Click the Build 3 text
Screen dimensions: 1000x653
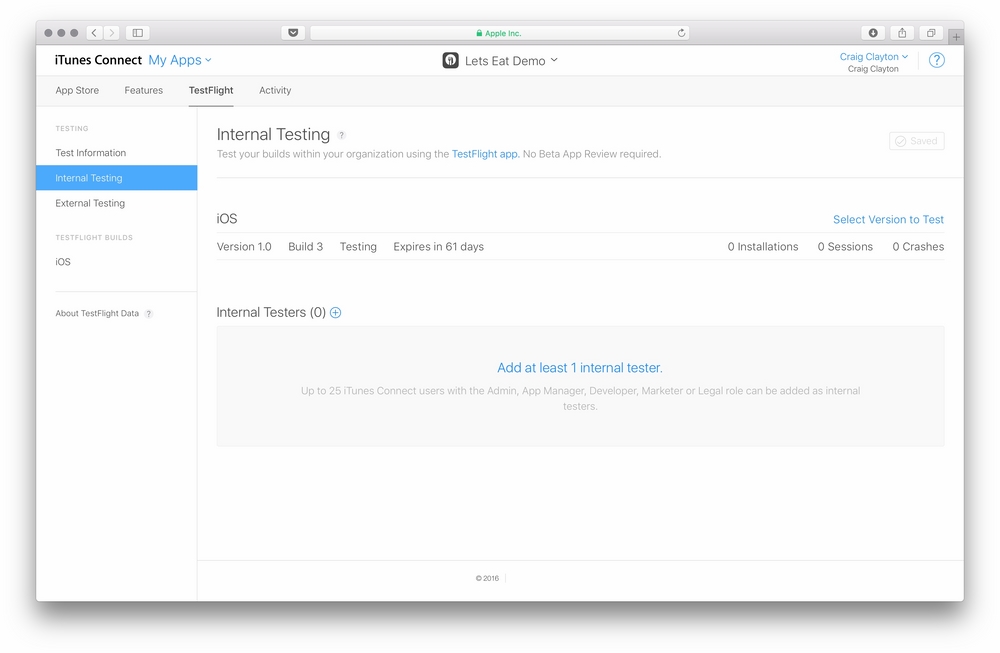(305, 247)
